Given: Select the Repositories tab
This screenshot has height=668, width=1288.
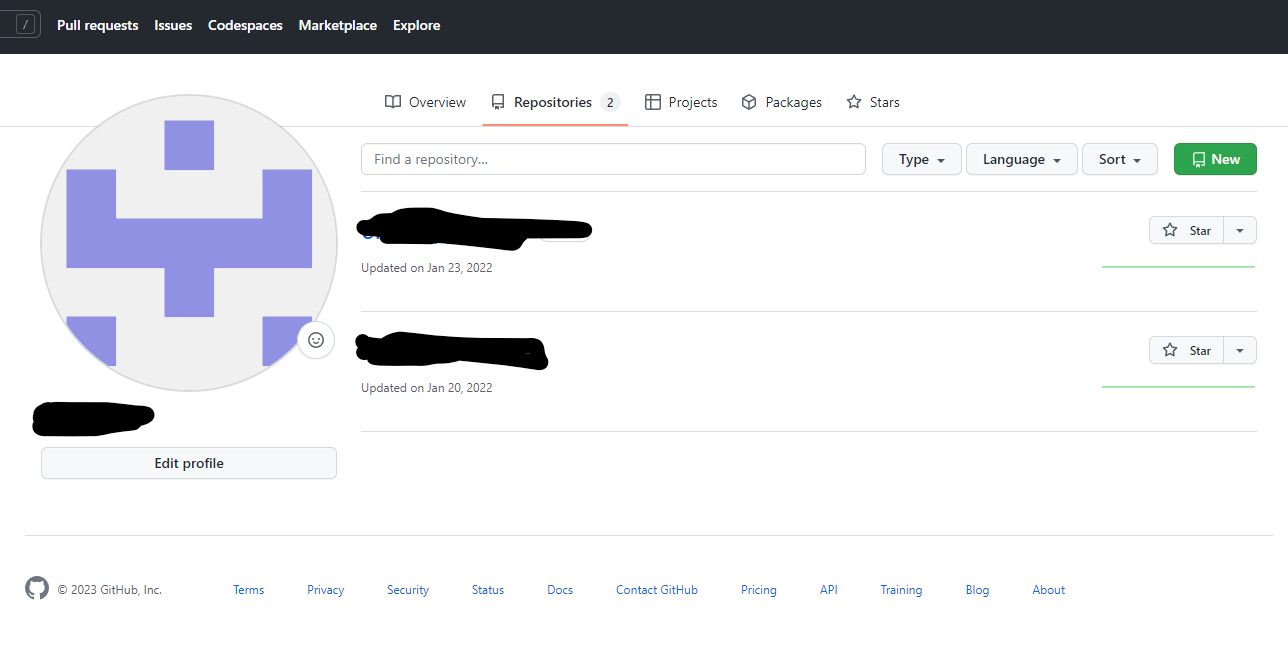Looking at the screenshot, I should [555, 102].
